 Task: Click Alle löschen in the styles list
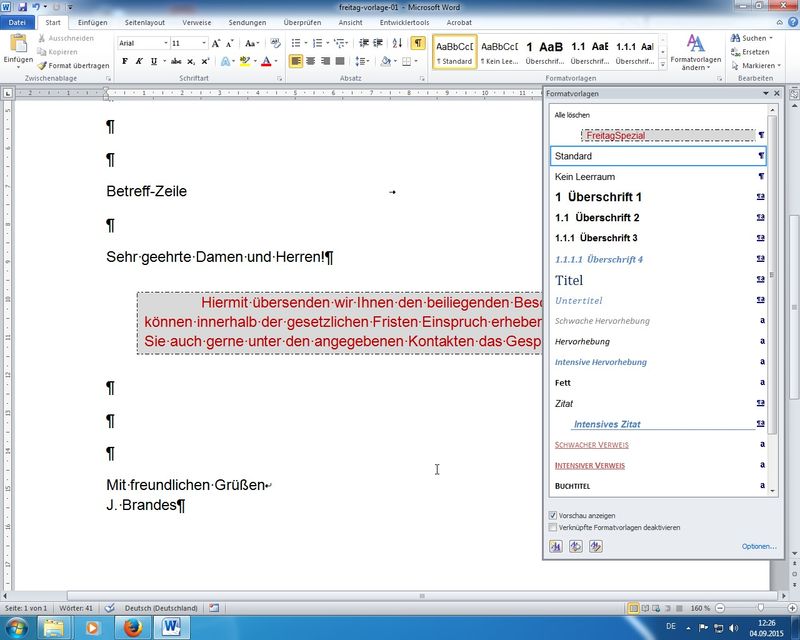[x=572, y=115]
